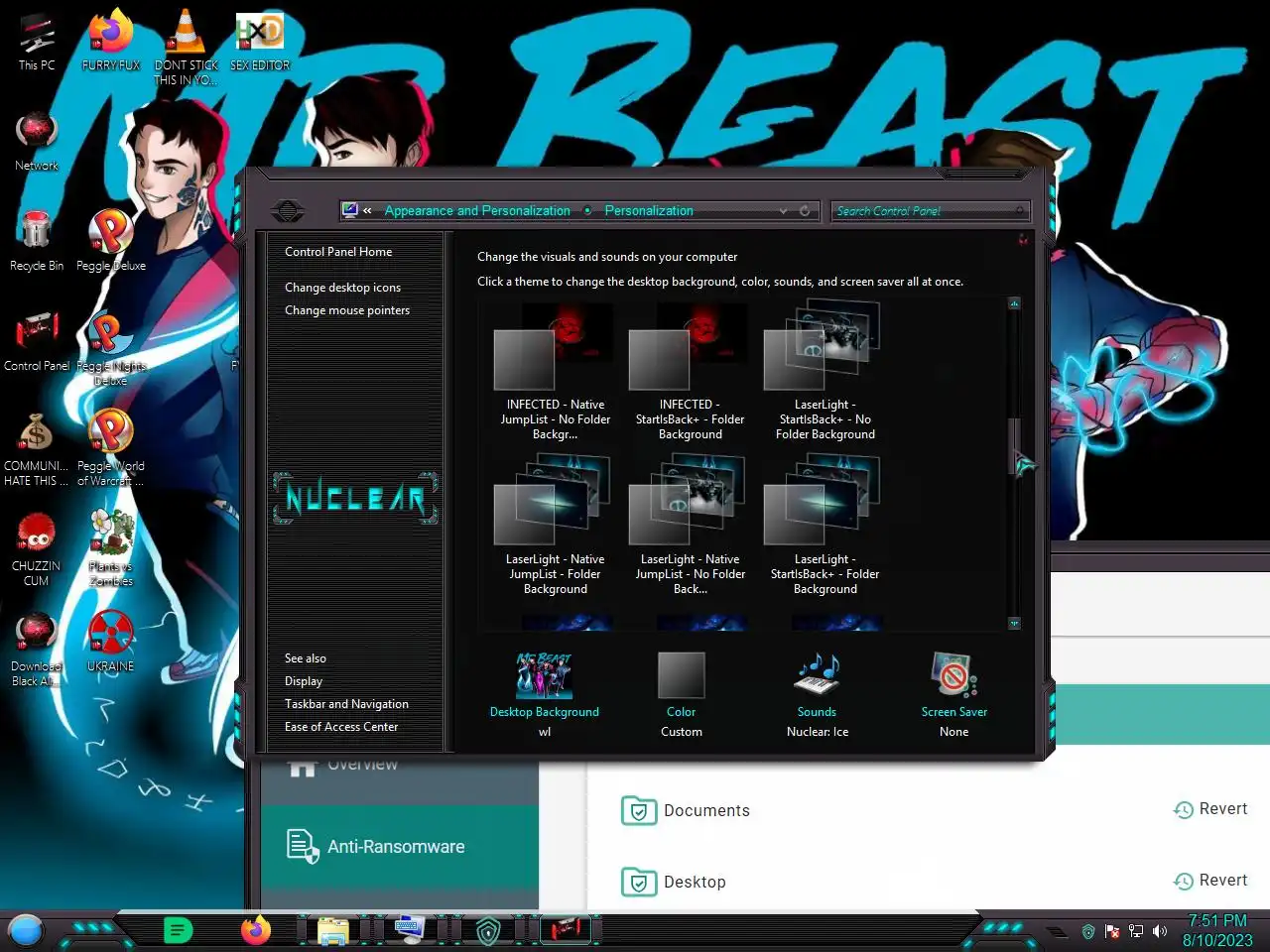This screenshot has height=952, width=1270.
Task: Click the theme list scroll up arrow
Action: click(1014, 303)
